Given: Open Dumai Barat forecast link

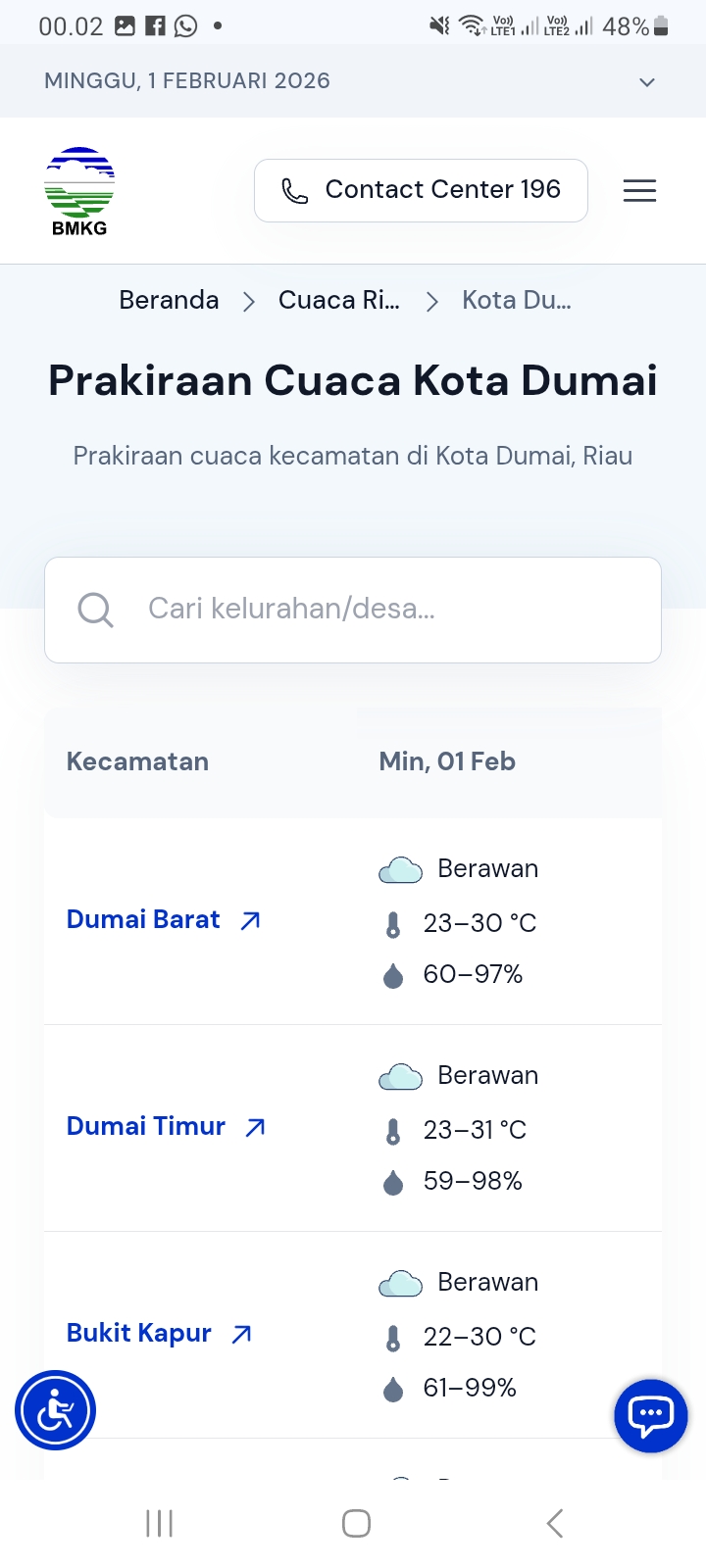Looking at the screenshot, I should tap(143, 919).
